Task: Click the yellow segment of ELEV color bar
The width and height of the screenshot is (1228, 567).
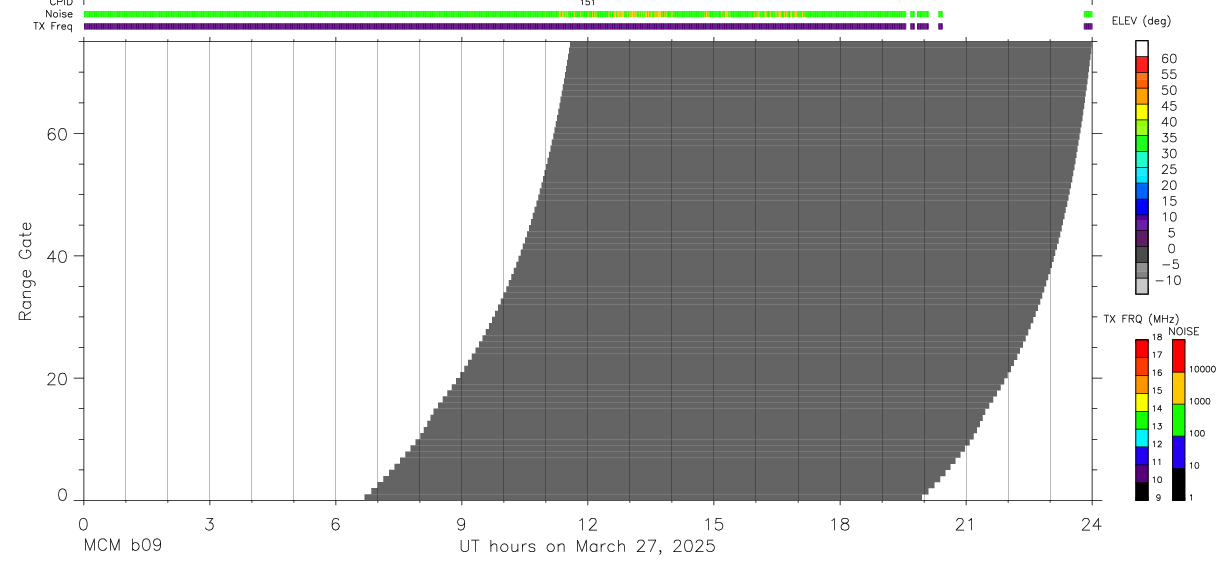Action: pyautogui.click(x=1141, y=111)
